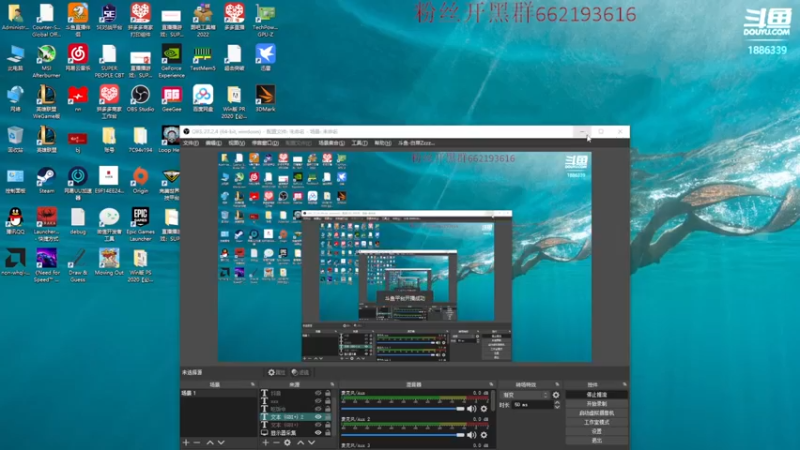Open the GeeGee desktop shortcut

[171, 98]
